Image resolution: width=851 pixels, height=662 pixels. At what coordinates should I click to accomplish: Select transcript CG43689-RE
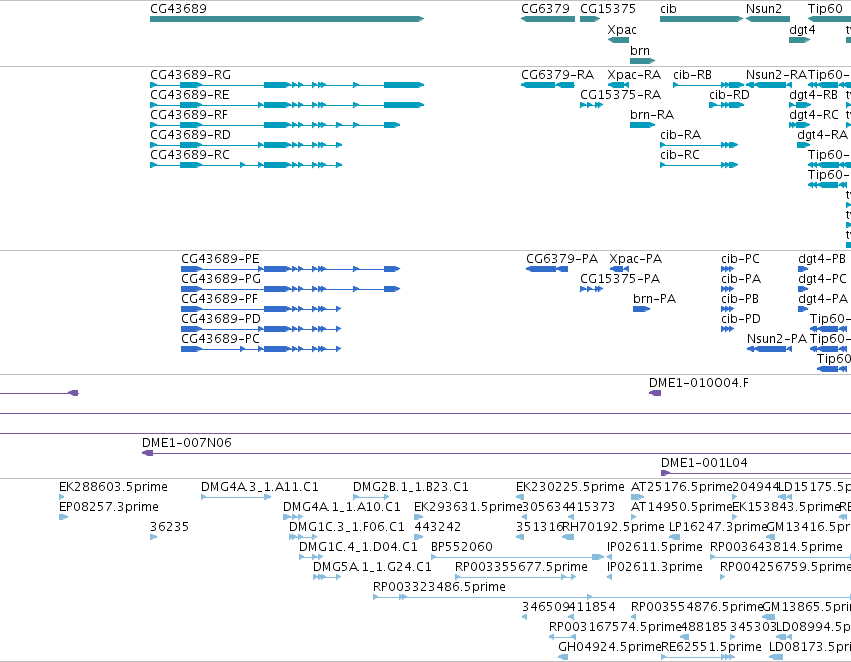287,105
